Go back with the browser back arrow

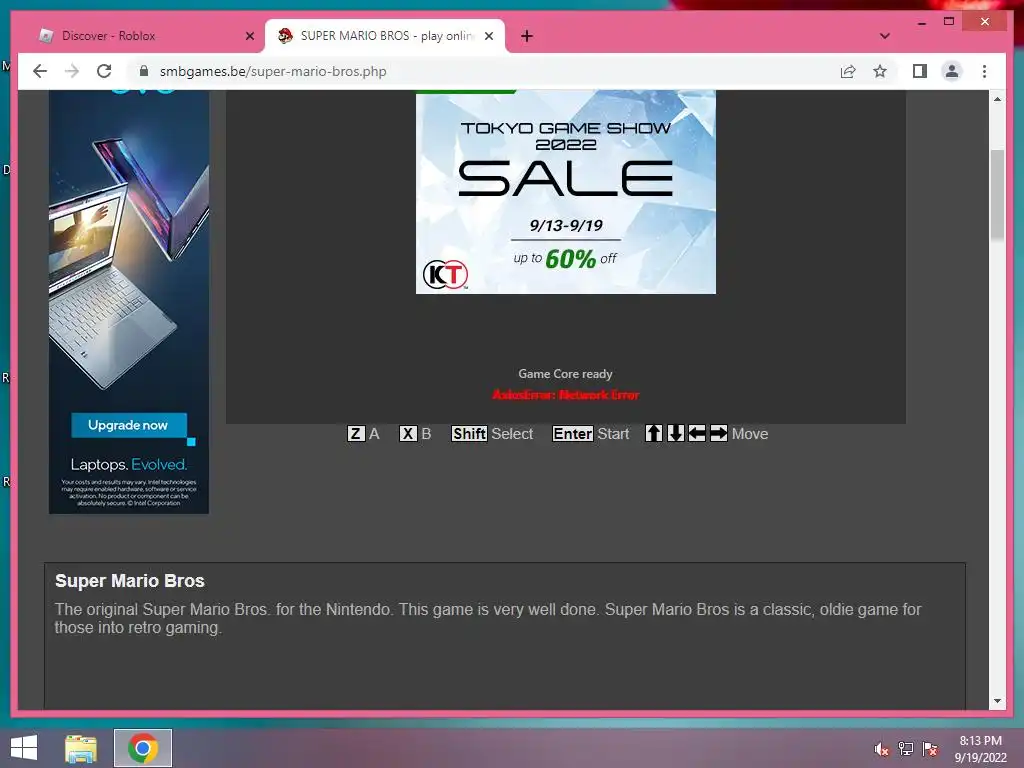pyautogui.click(x=40, y=71)
